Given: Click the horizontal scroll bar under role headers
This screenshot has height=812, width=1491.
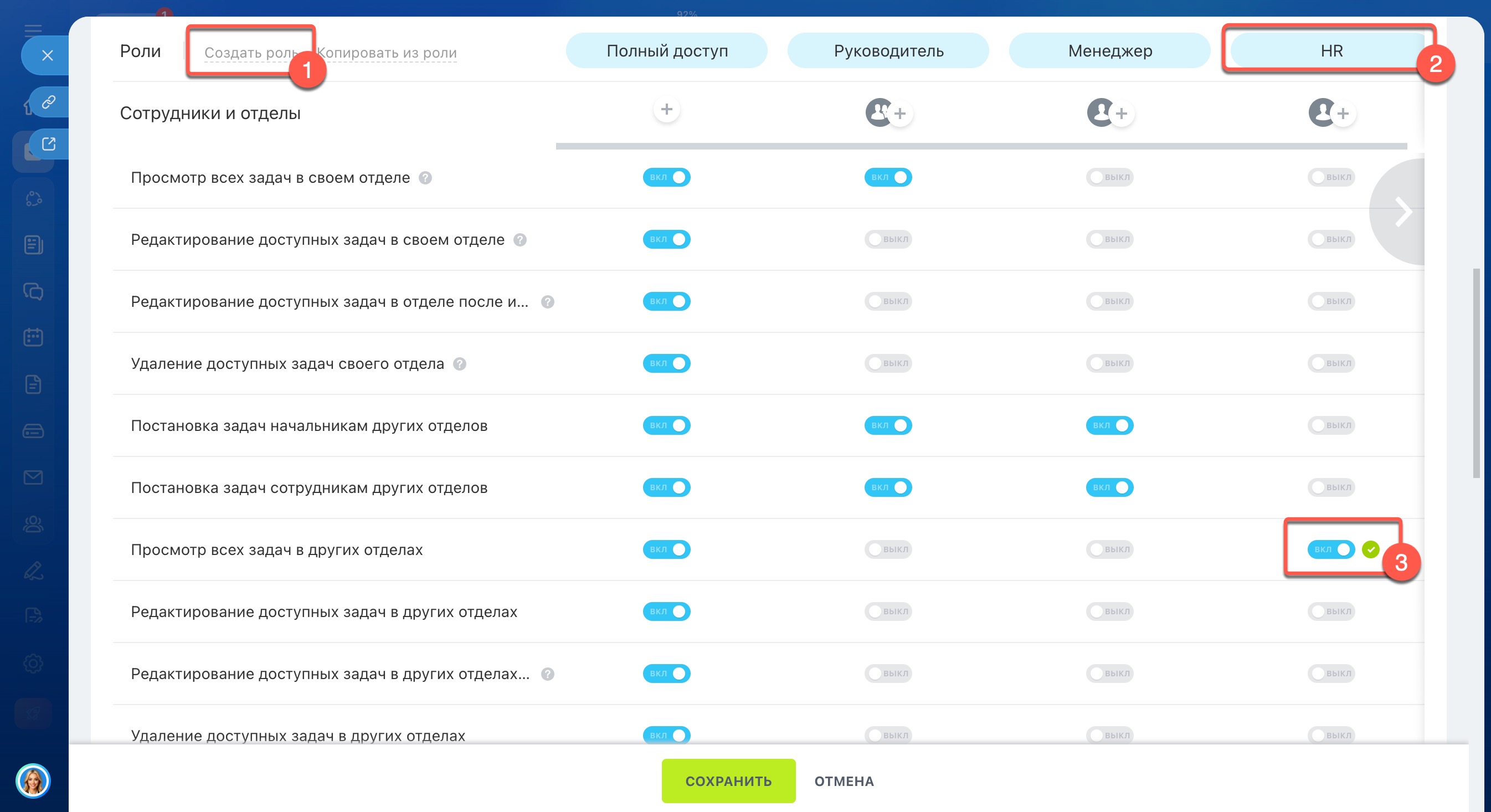Looking at the screenshot, I should 980,146.
